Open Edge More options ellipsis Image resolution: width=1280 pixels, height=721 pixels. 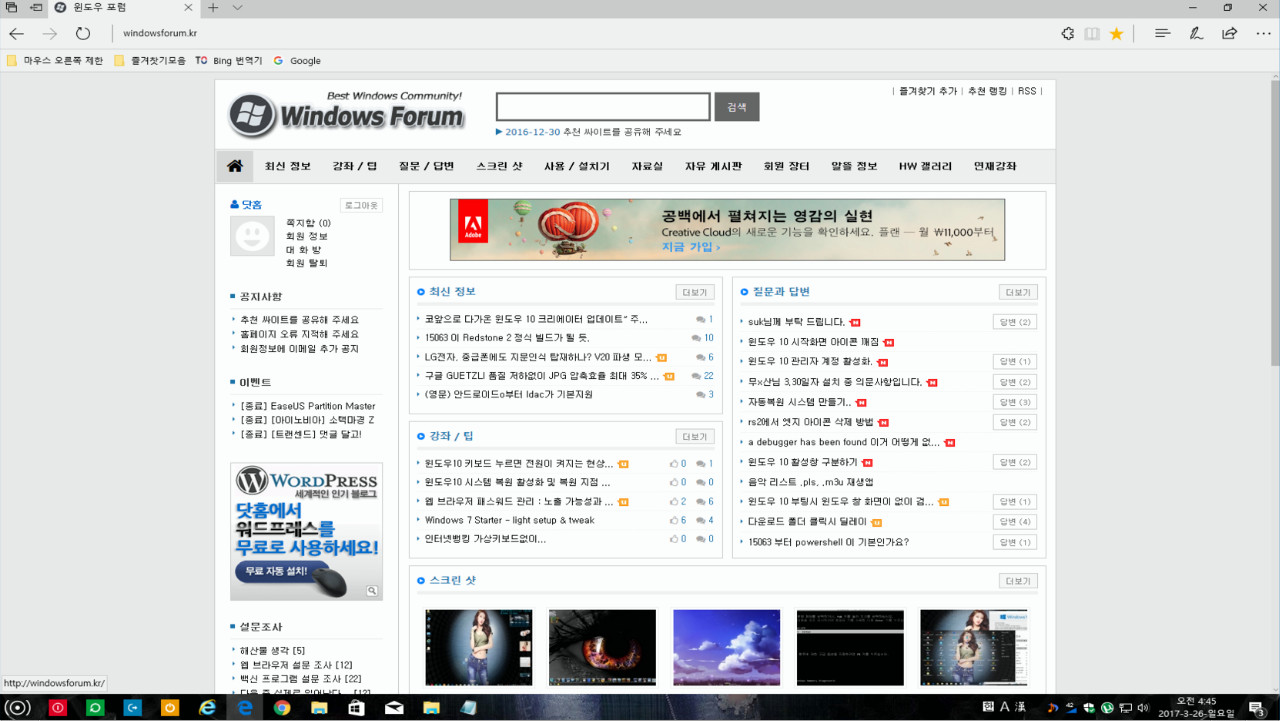[1263, 33]
